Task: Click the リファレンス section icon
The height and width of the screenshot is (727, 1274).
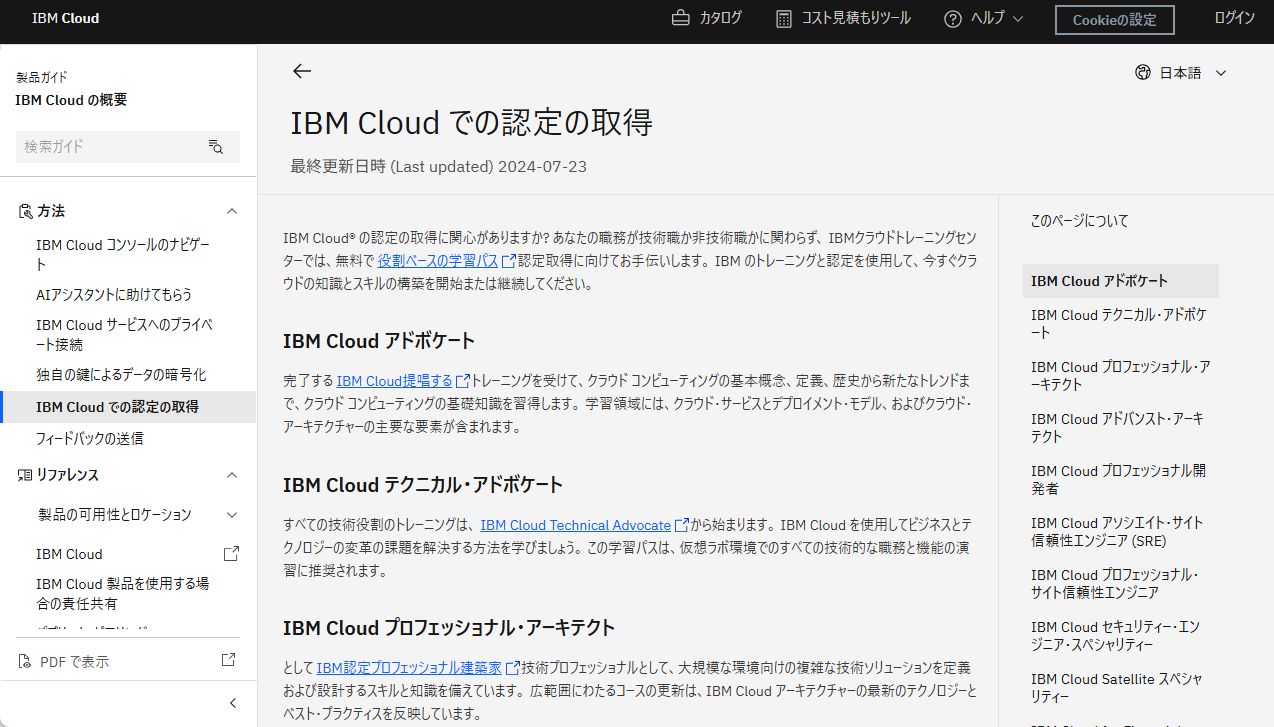Action: pos(26,475)
